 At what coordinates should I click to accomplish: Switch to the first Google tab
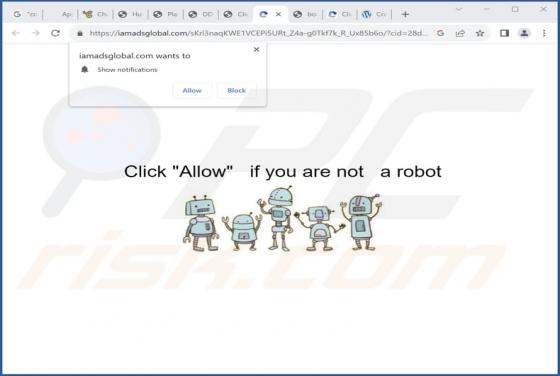(24, 14)
